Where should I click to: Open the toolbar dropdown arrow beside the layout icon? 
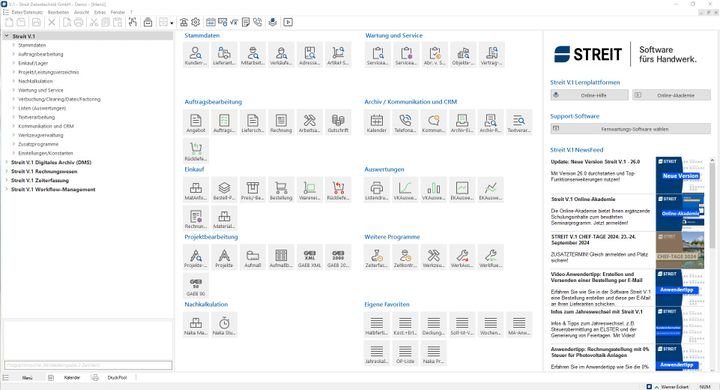pyautogui.click(x=171, y=23)
